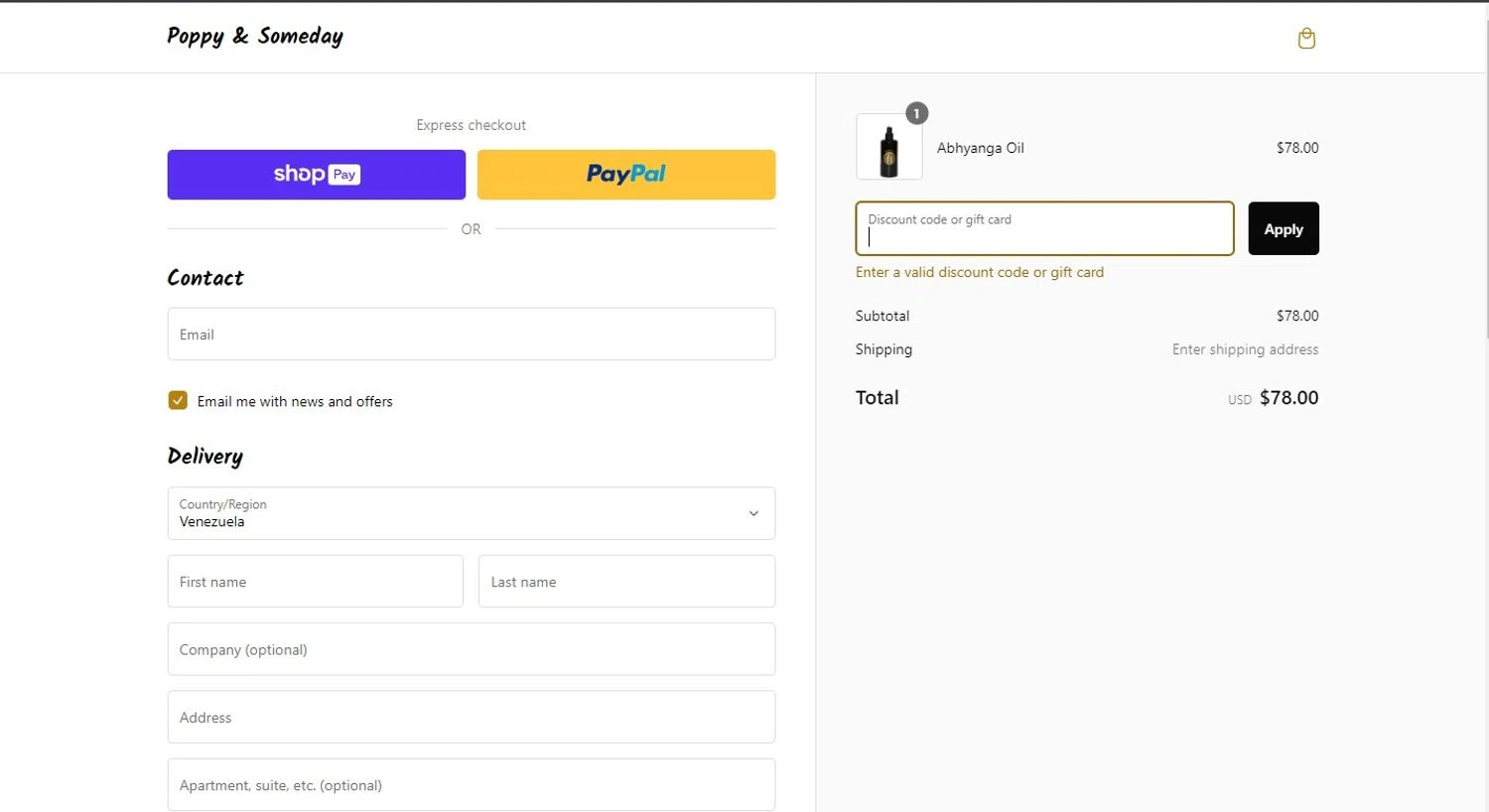
Task: Click the Company (optional) field
Action: click(x=471, y=649)
